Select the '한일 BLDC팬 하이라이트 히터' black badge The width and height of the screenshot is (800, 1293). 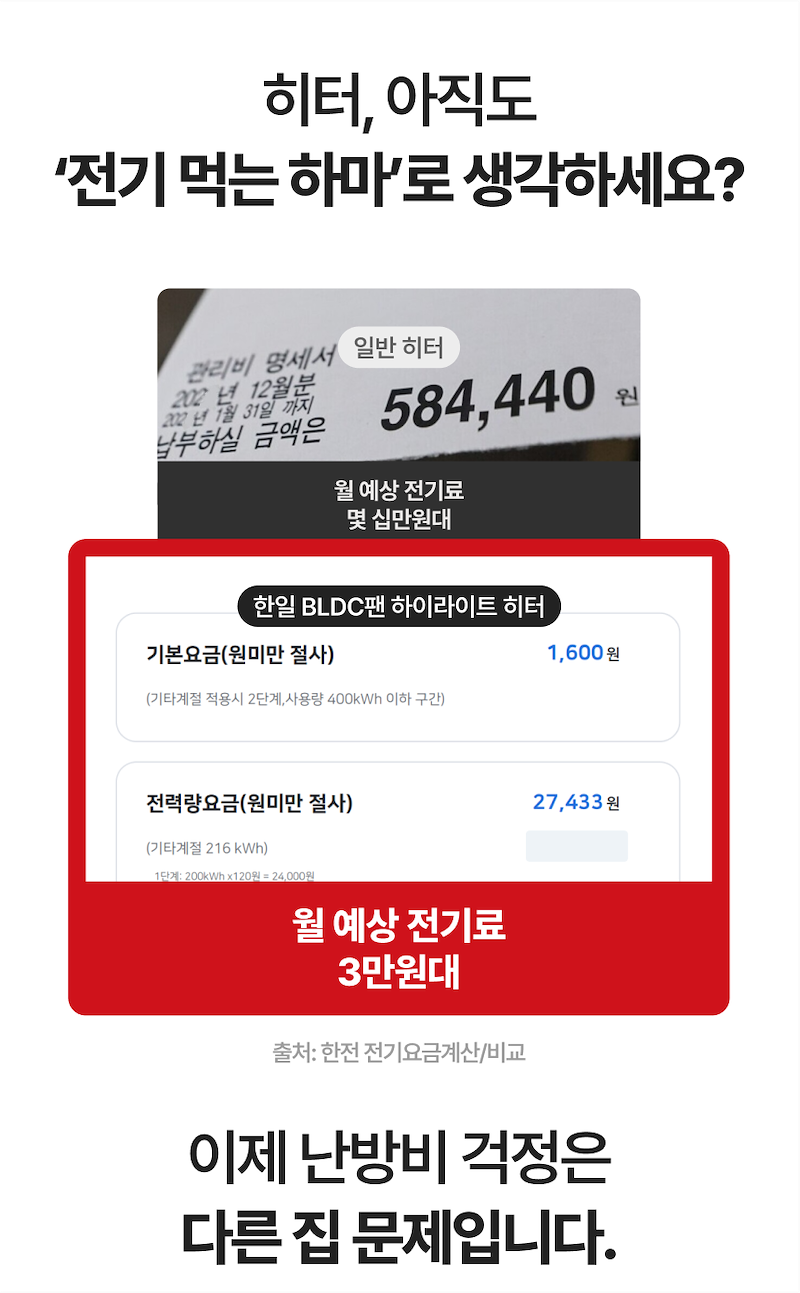(399, 606)
